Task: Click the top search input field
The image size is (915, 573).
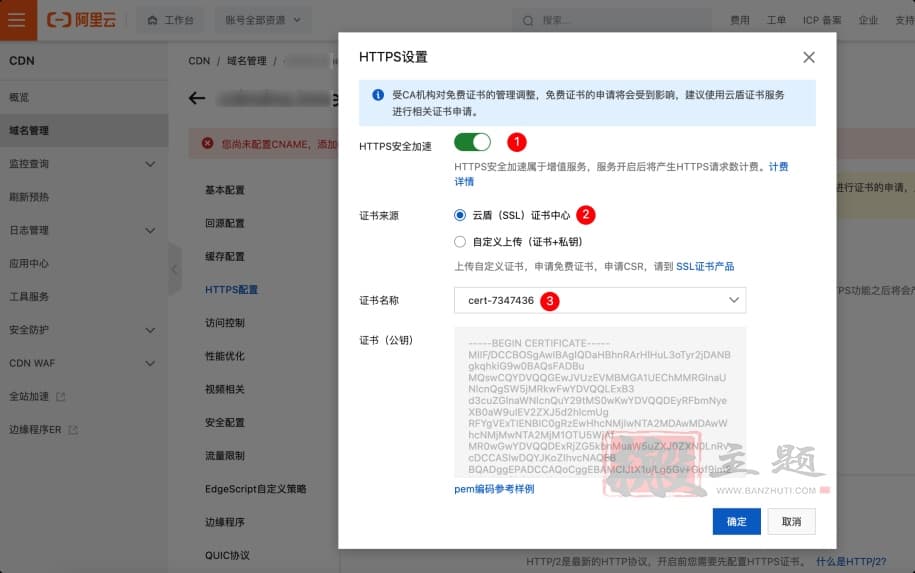Action: coord(613,20)
